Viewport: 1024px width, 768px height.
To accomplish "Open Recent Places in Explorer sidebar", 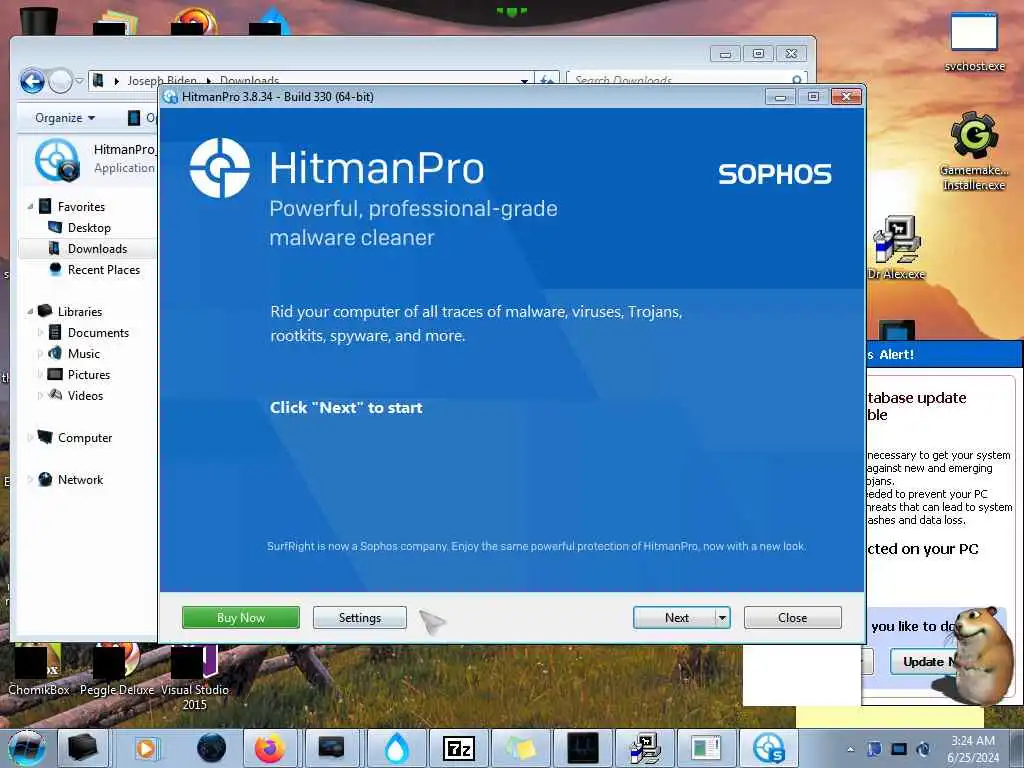I will (x=103, y=270).
